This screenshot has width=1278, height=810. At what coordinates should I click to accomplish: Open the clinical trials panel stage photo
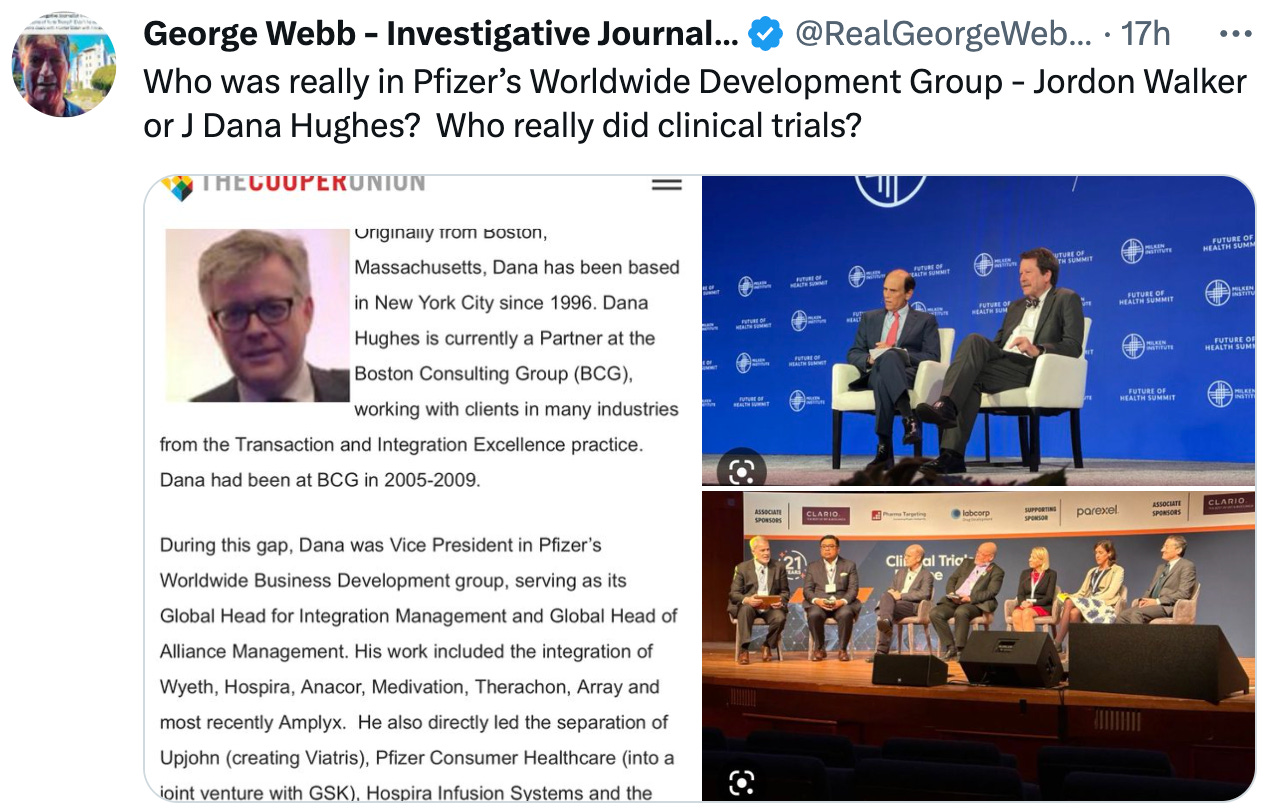[978, 646]
